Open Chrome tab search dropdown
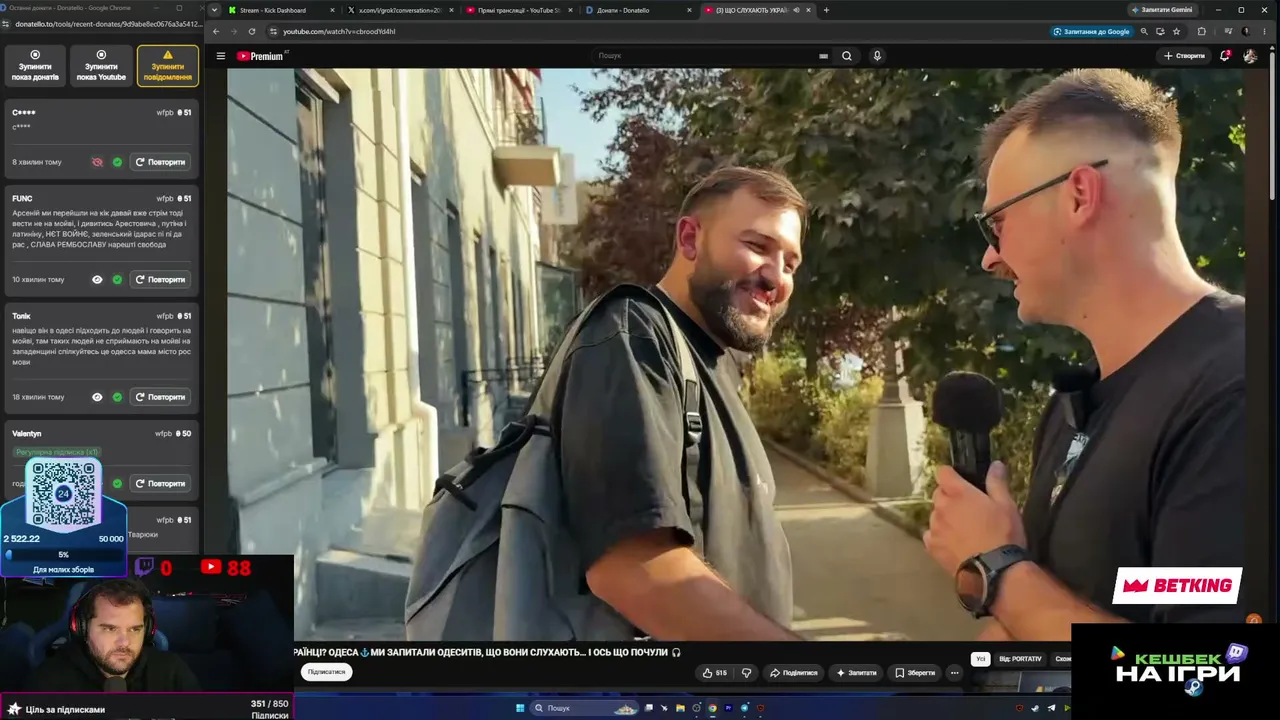The width and height of the screenshot is (1280, 720). coord(215,10)
